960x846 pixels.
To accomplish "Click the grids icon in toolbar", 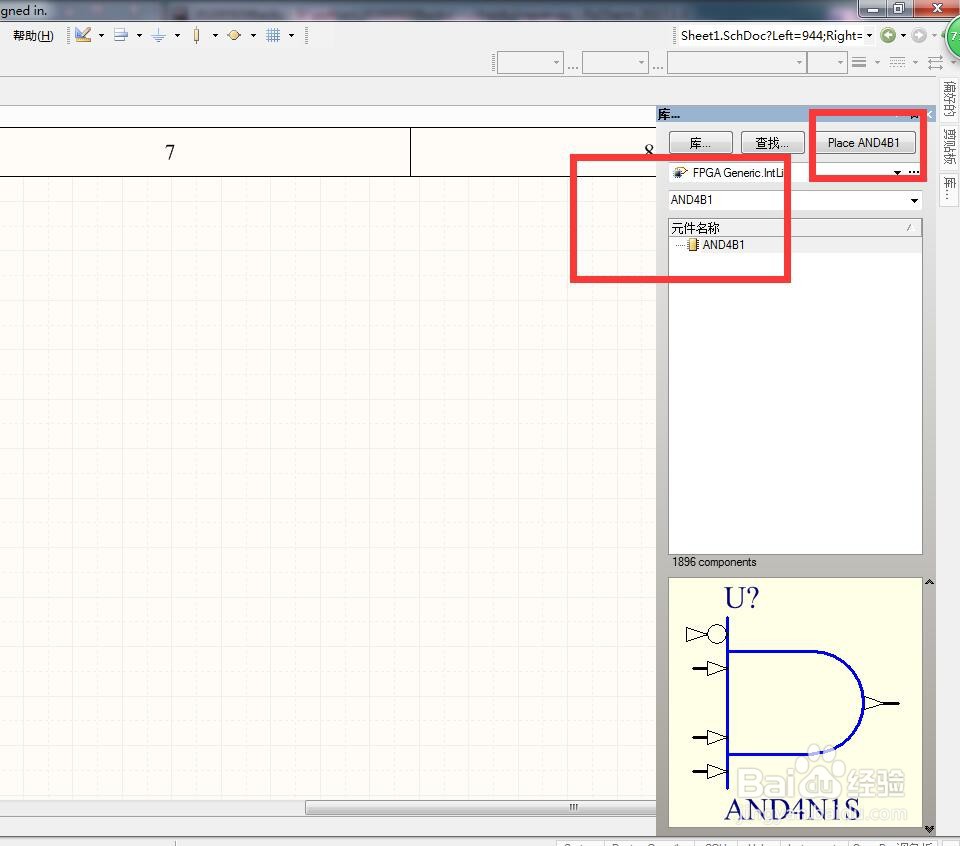I will tap(273, 35).
